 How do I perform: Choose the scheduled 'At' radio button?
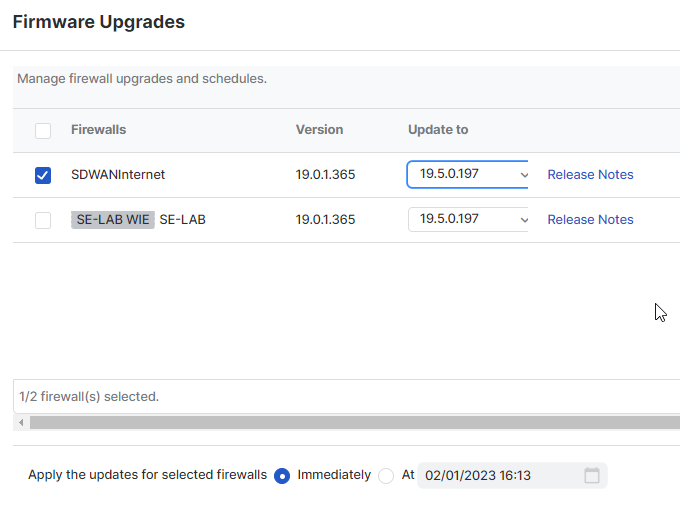click(x=386, y=476)
